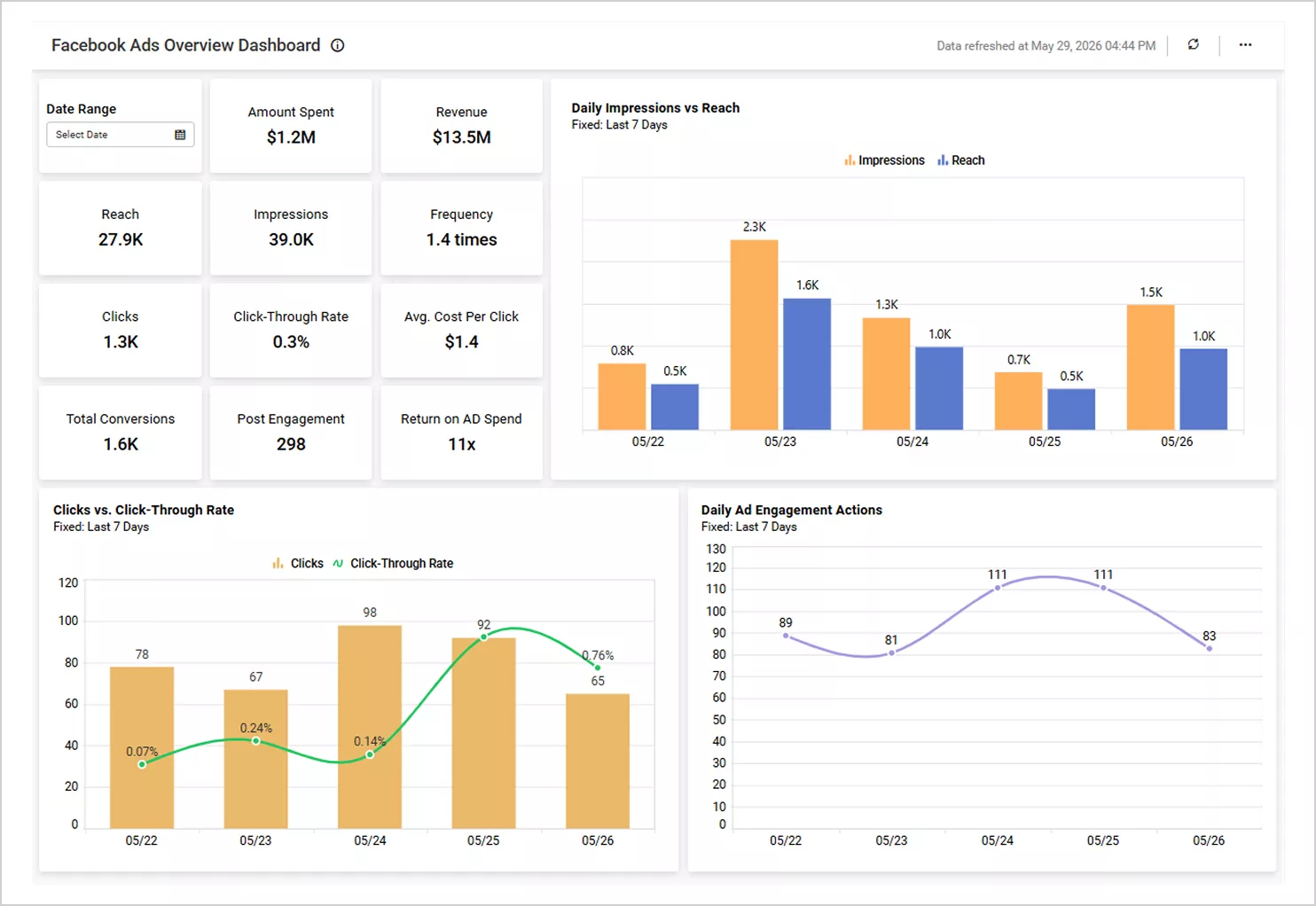This screenshot has height=906, width=1316.
Task: Select the Return on AD Spend card
Action: (x=461, y=433)
